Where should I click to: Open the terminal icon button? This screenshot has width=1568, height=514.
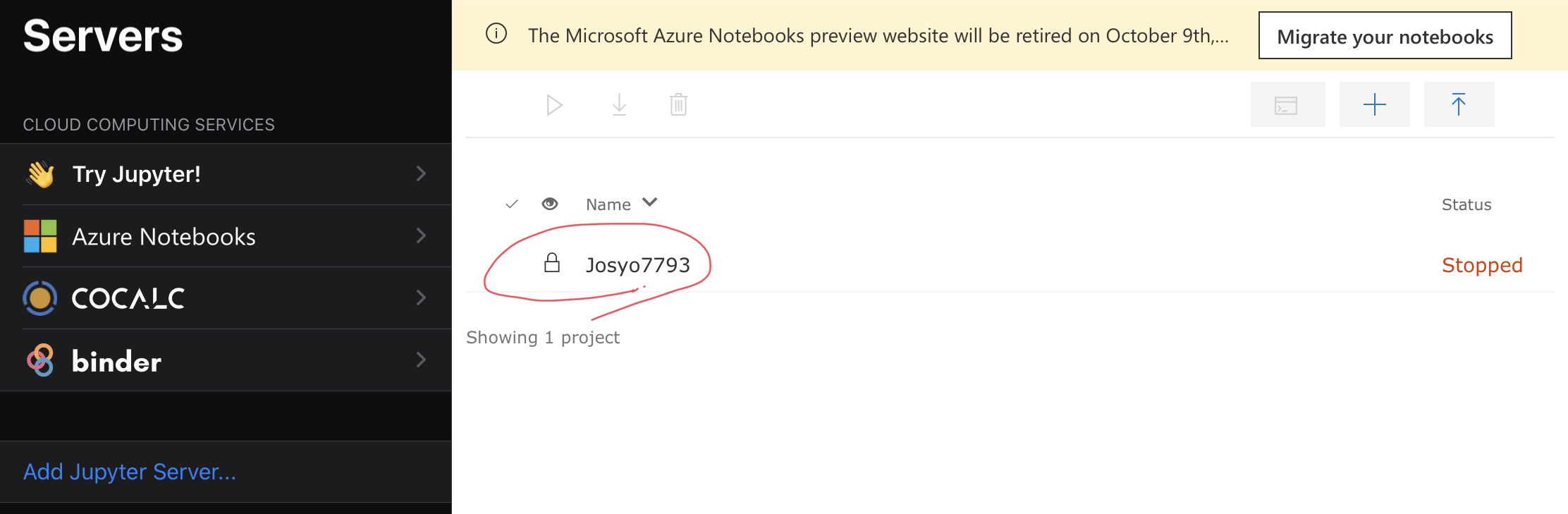(x=1287, y=104)
